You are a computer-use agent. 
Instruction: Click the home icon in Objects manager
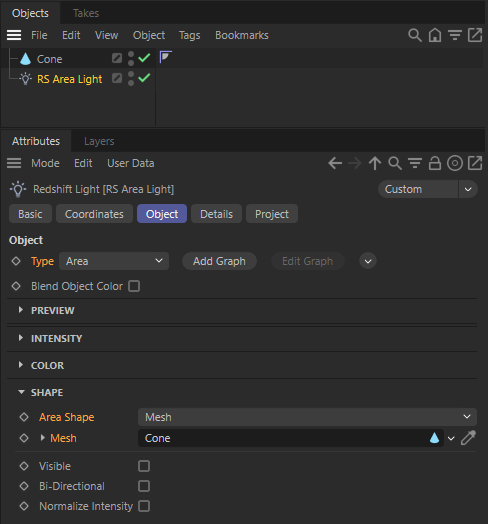tap(435, 35)
